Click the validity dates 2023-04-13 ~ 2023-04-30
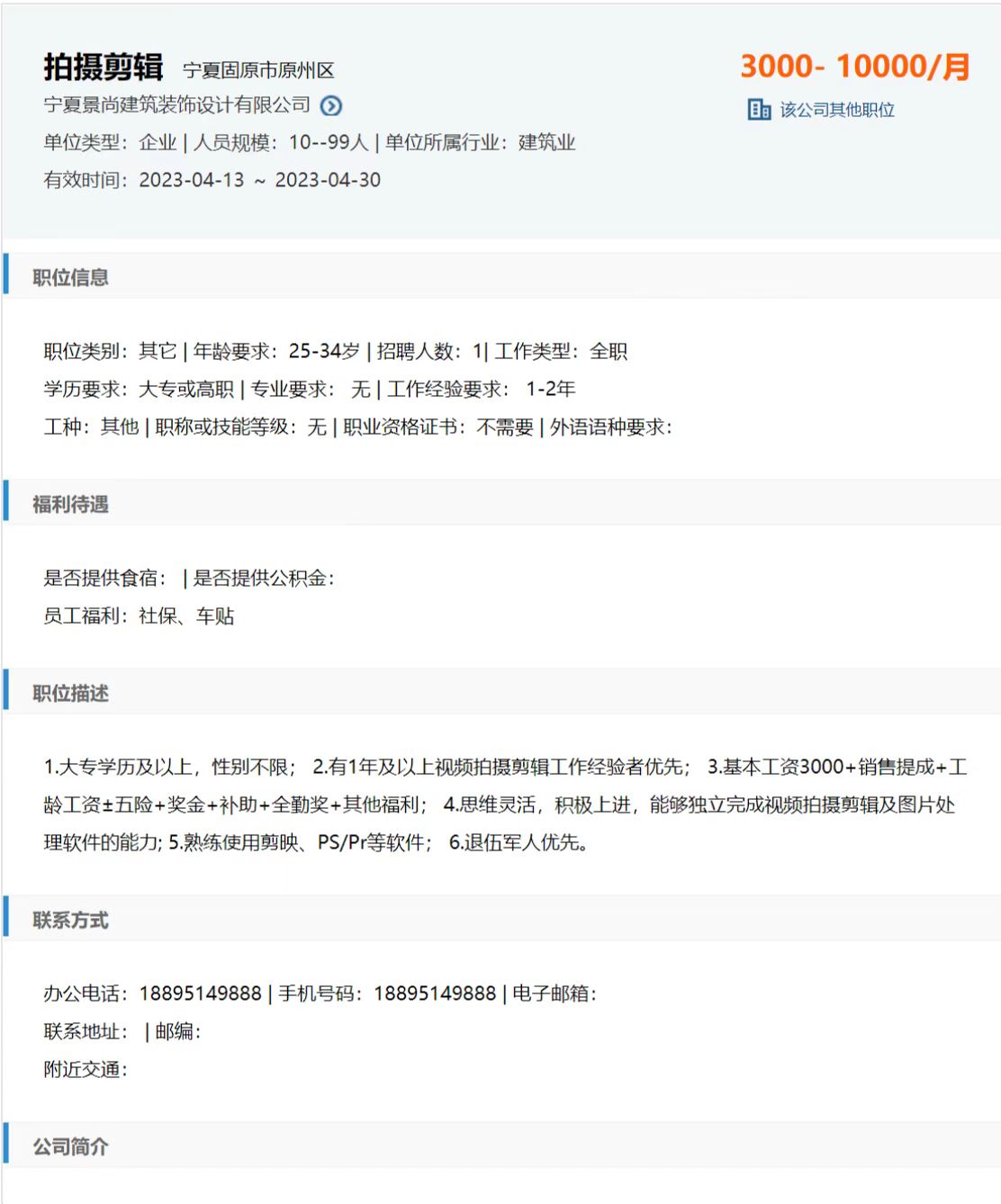The image size is (1001, 1204). [259, 180]
